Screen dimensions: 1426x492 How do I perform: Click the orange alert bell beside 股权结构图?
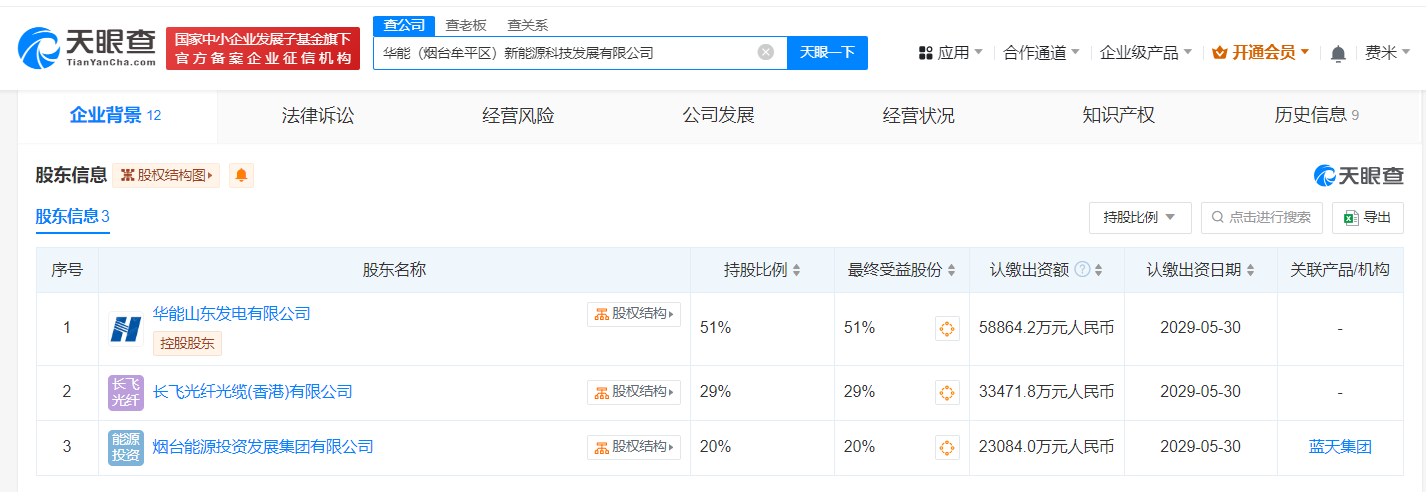pos(241,176)
